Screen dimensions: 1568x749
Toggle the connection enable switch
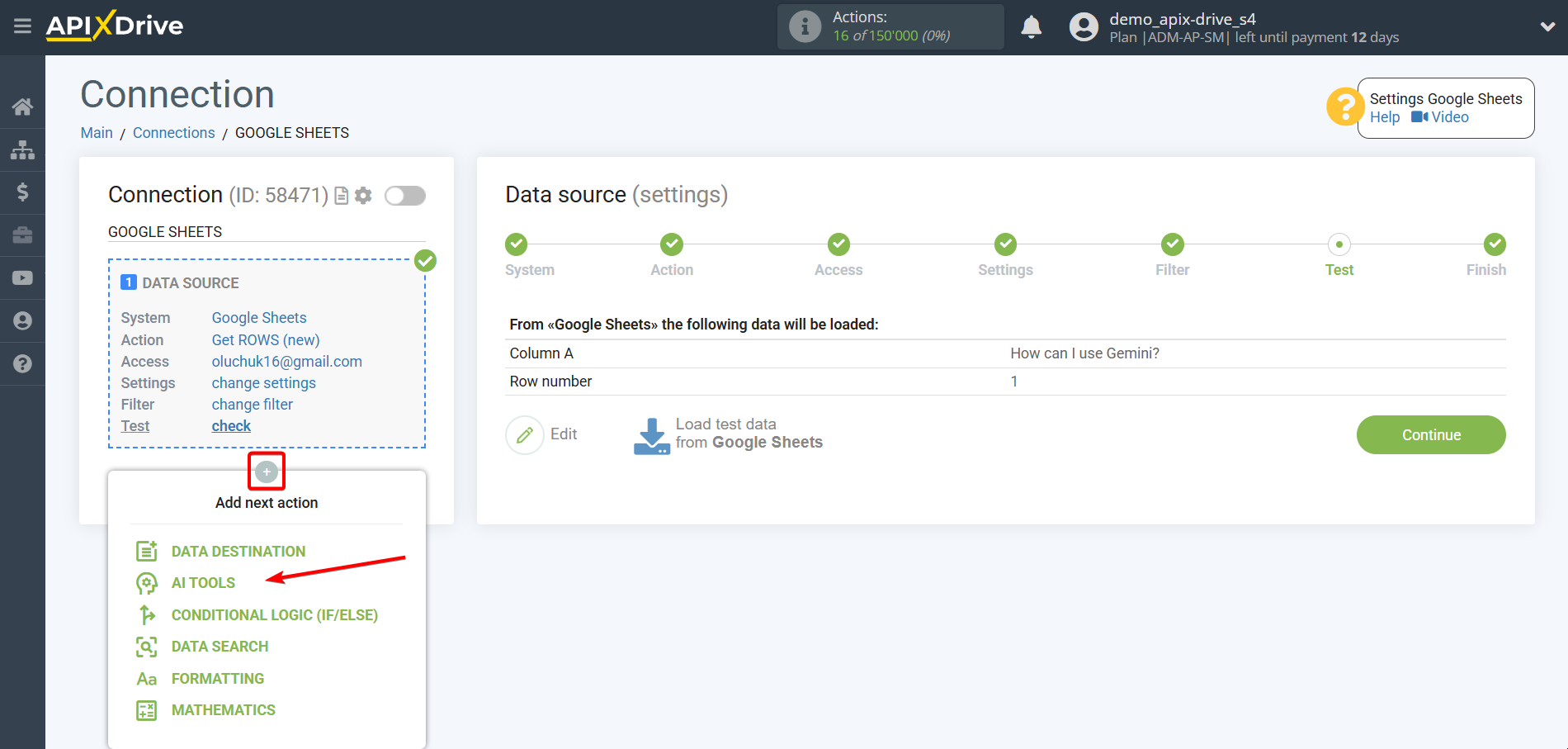click(405, 196)
